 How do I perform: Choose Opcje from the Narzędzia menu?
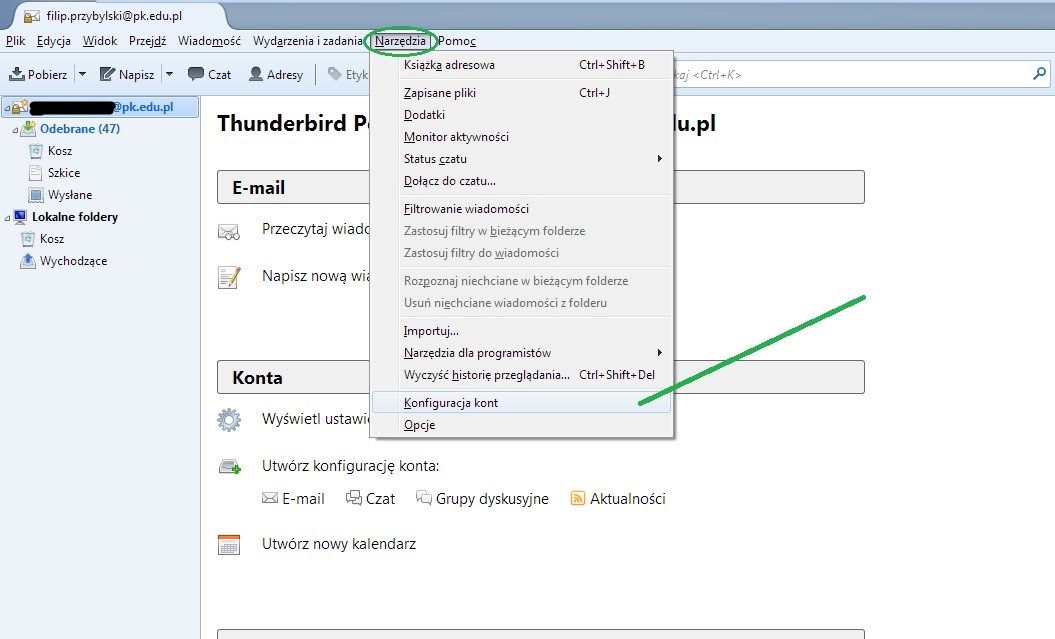(419, 425)
